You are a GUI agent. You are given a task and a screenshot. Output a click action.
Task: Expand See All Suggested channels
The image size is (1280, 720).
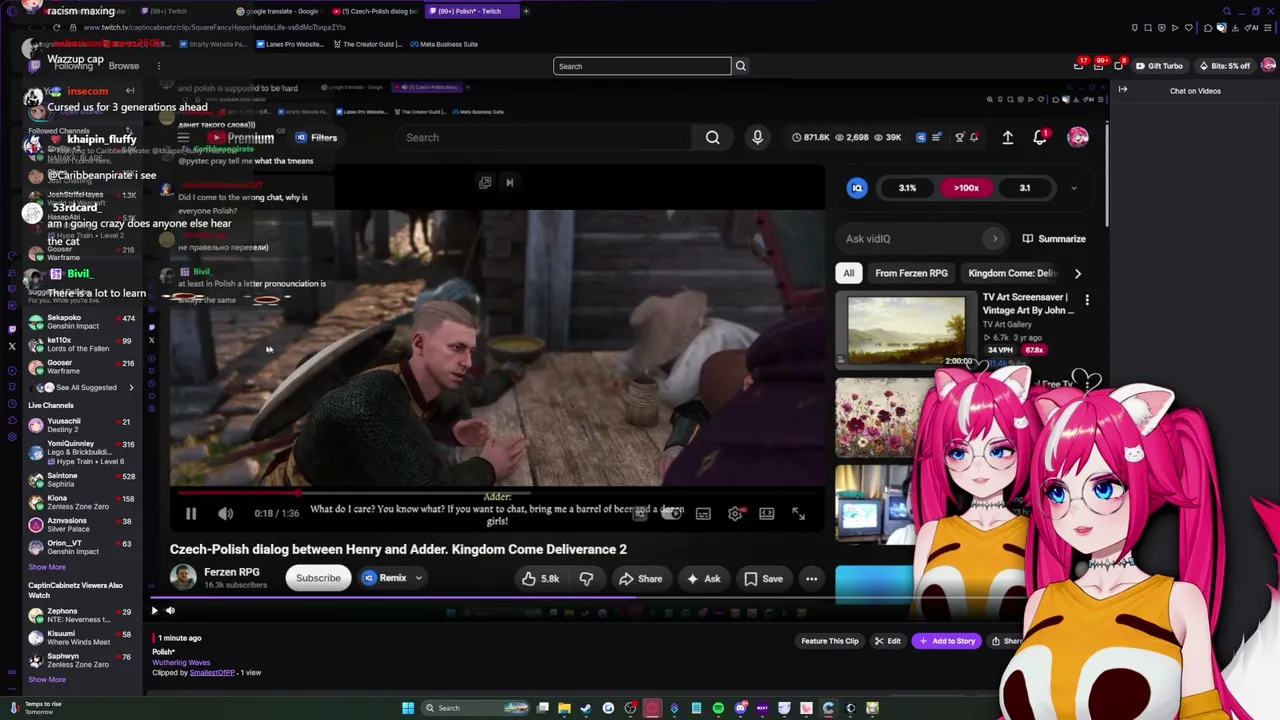click(88, 388)
